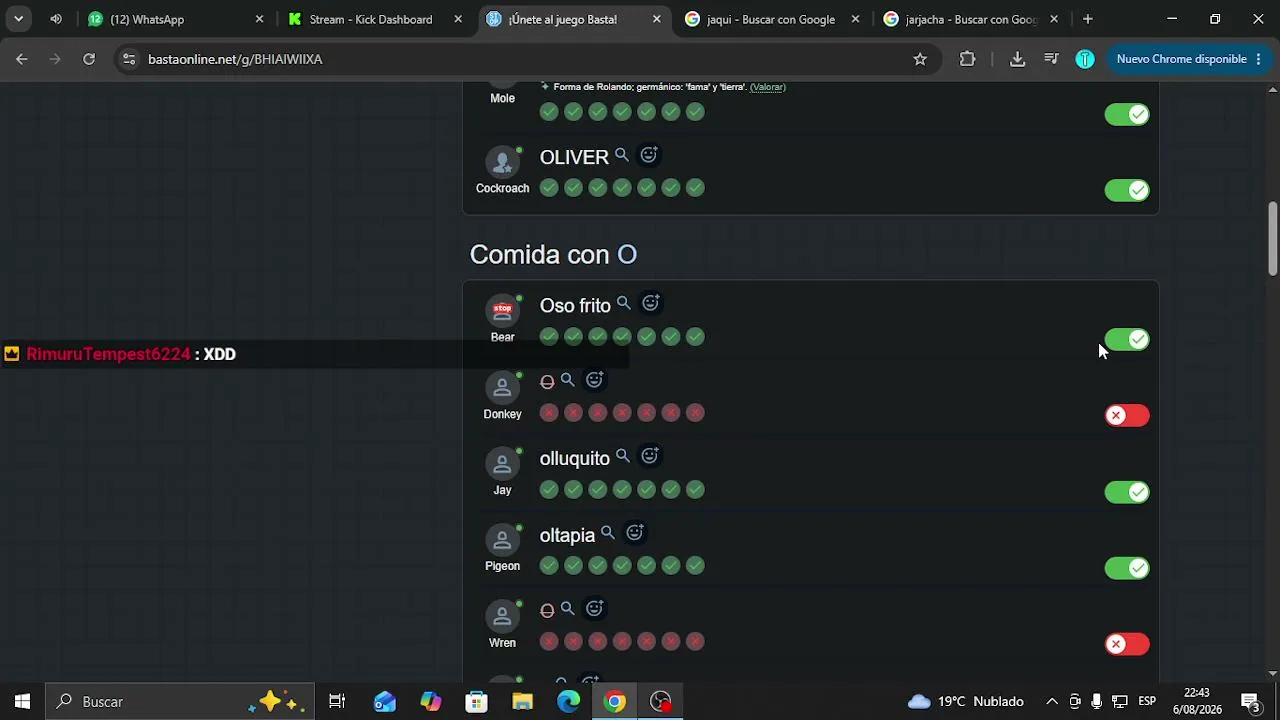Close the WhatsApp tab
Screen dimensions: 1280x720
(260, 19)
